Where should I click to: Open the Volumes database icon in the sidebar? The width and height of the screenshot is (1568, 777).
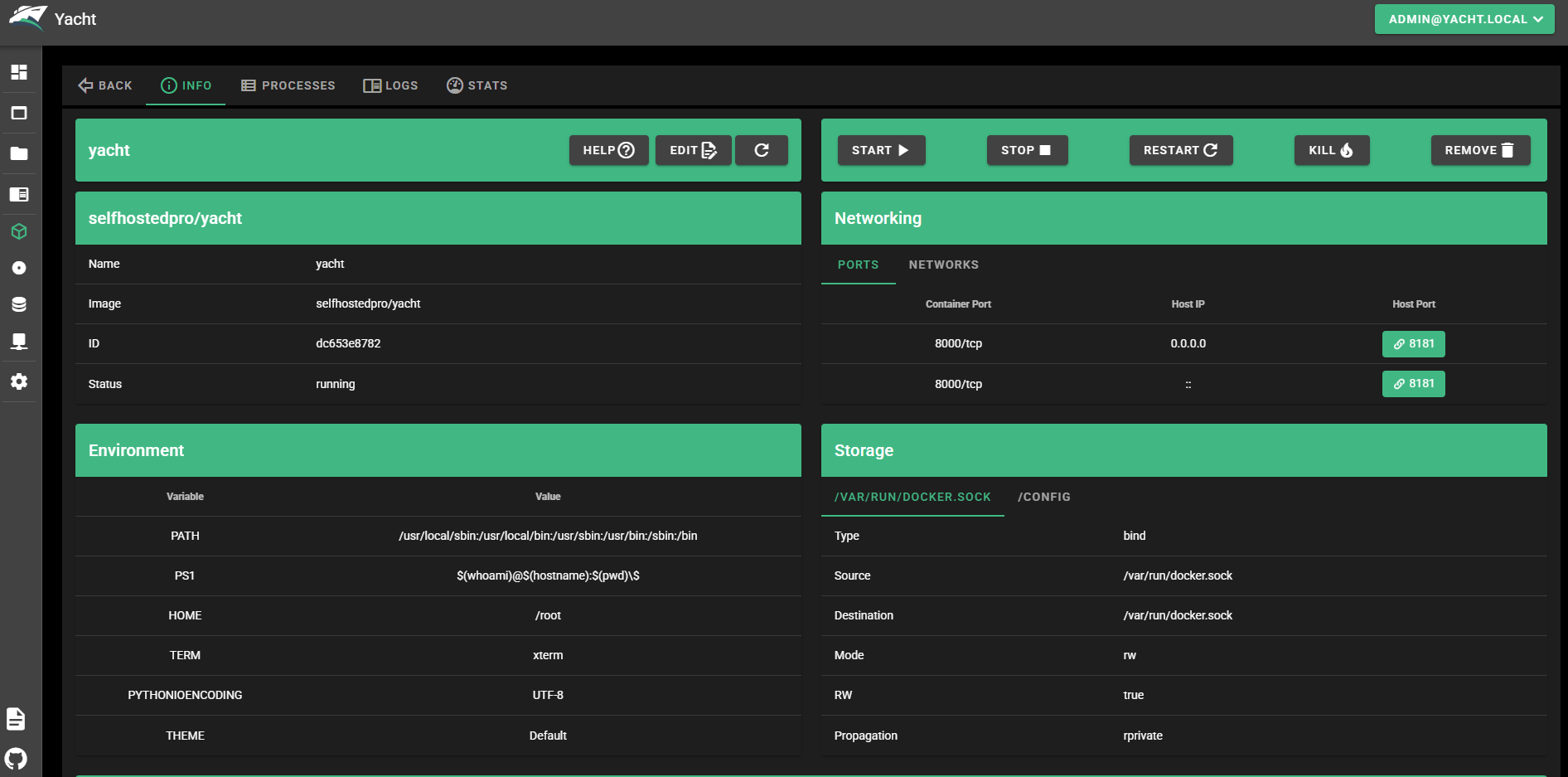19,304
